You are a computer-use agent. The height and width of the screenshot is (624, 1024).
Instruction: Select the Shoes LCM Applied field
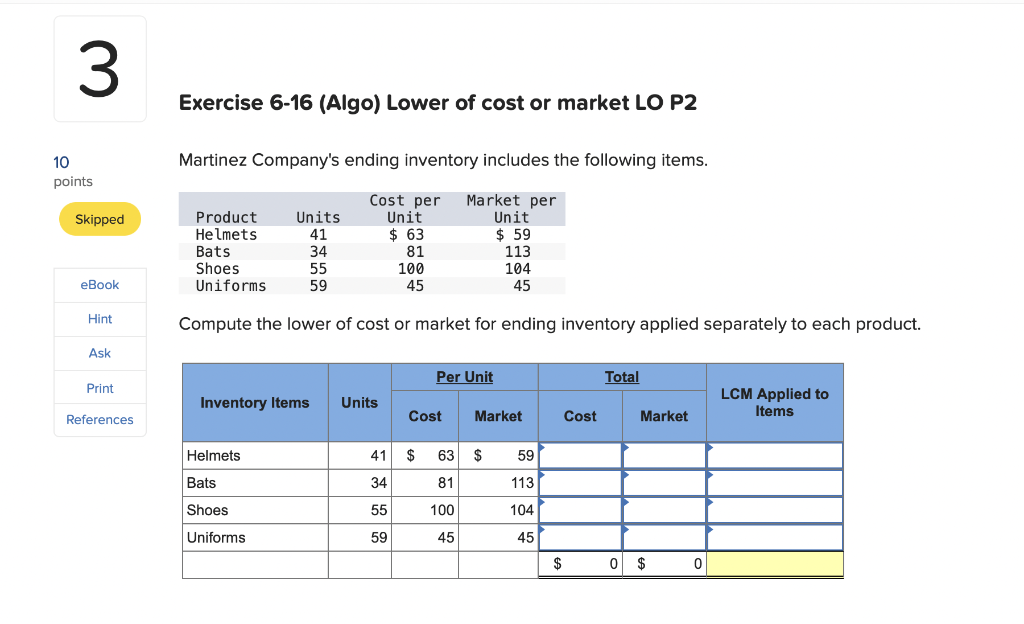coord(774,510)
